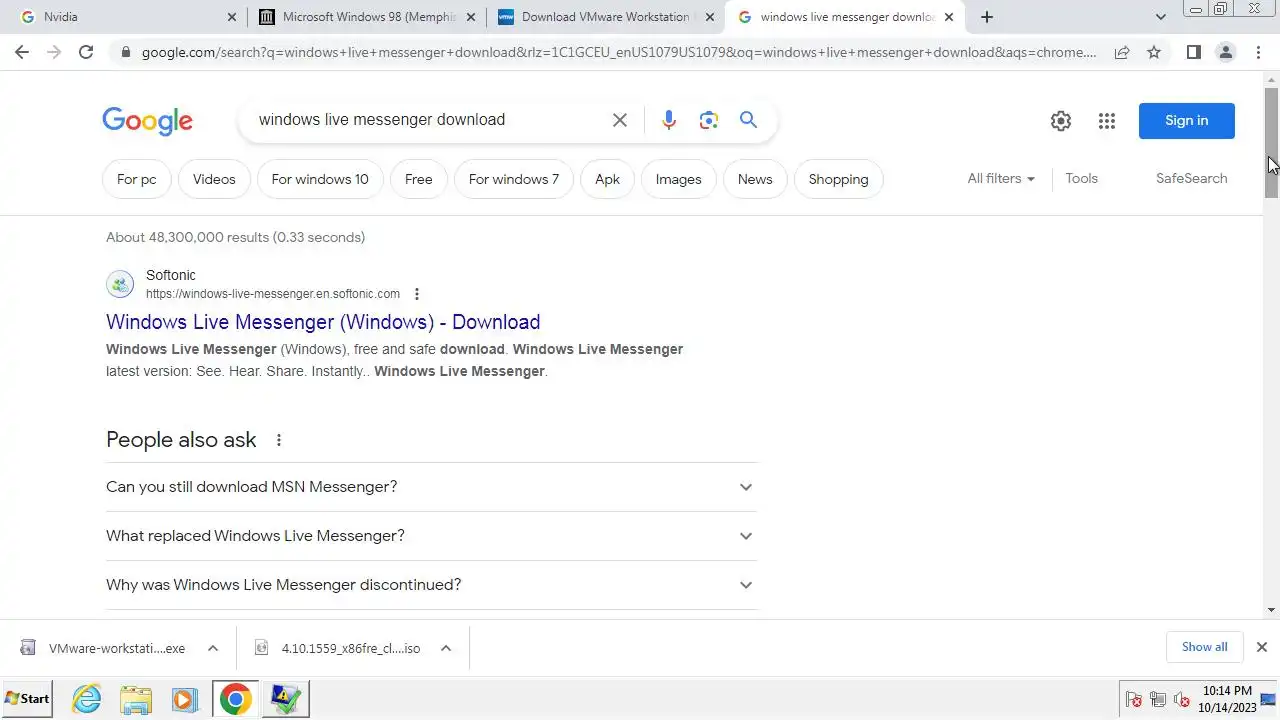Open new tab with plus button
Viewport: 1280px width, 720px height.
(987, 17)
